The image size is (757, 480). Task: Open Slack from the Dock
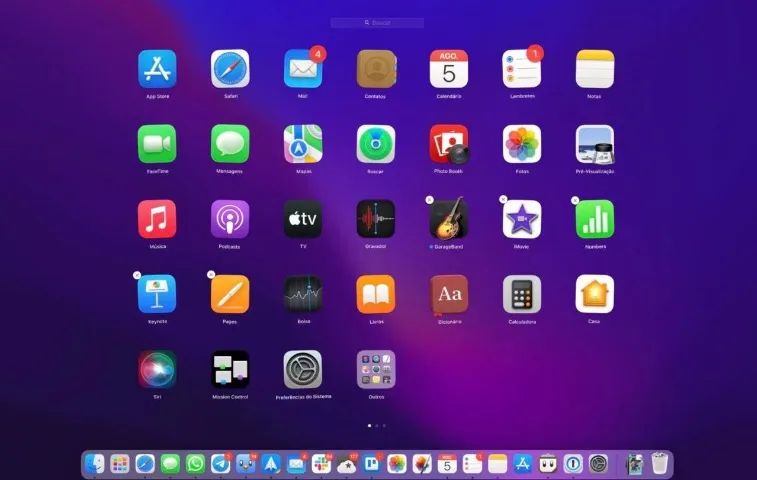point(322,464)
